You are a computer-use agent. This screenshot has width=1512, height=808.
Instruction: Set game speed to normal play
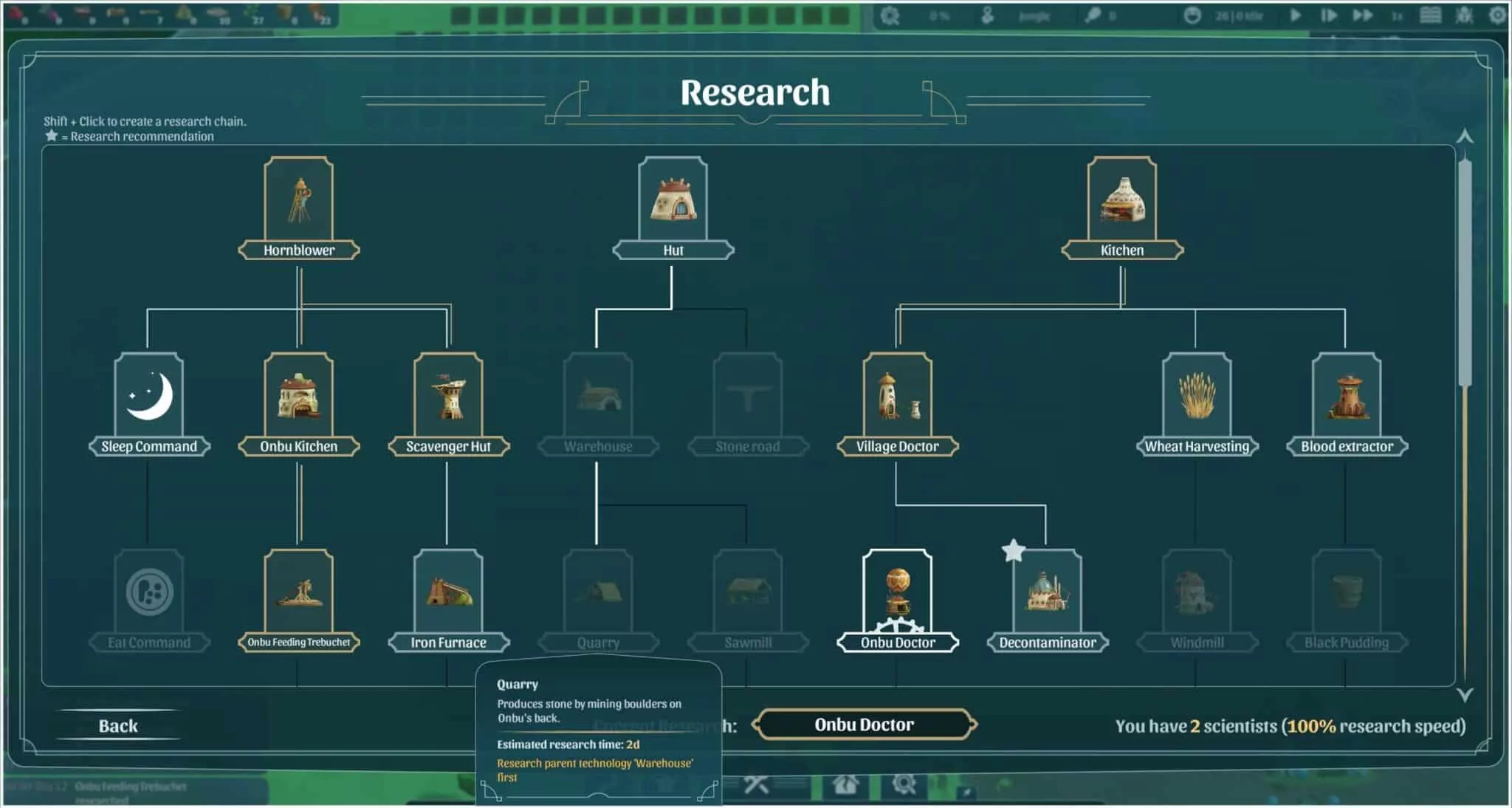[1296, 16]
